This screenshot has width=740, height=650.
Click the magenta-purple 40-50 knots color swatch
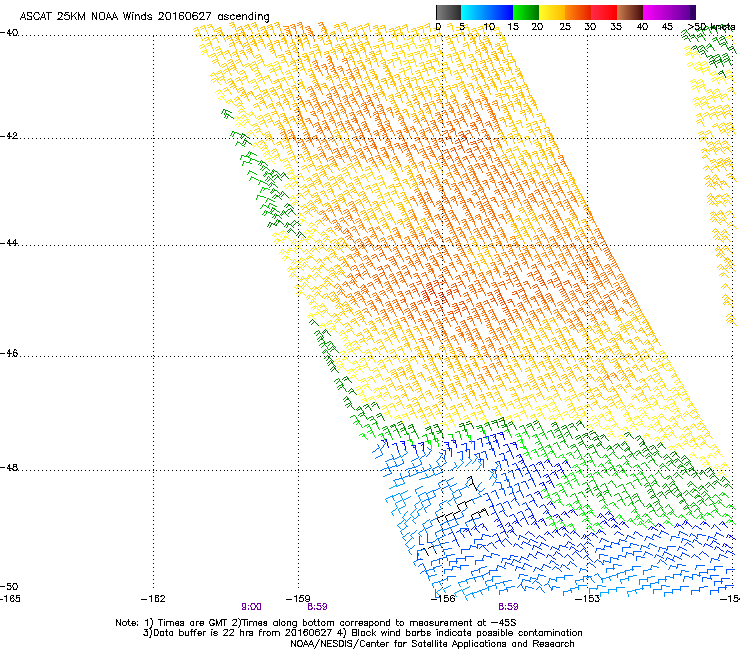coord(669,12)
